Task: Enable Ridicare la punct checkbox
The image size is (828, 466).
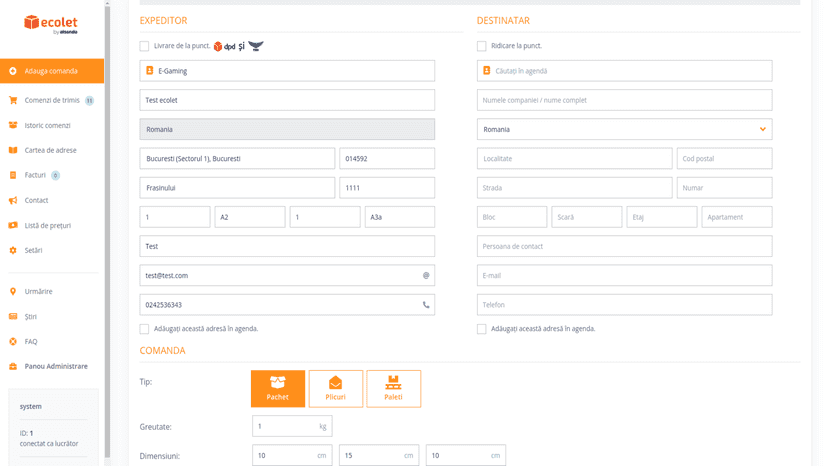Action: 482,46
